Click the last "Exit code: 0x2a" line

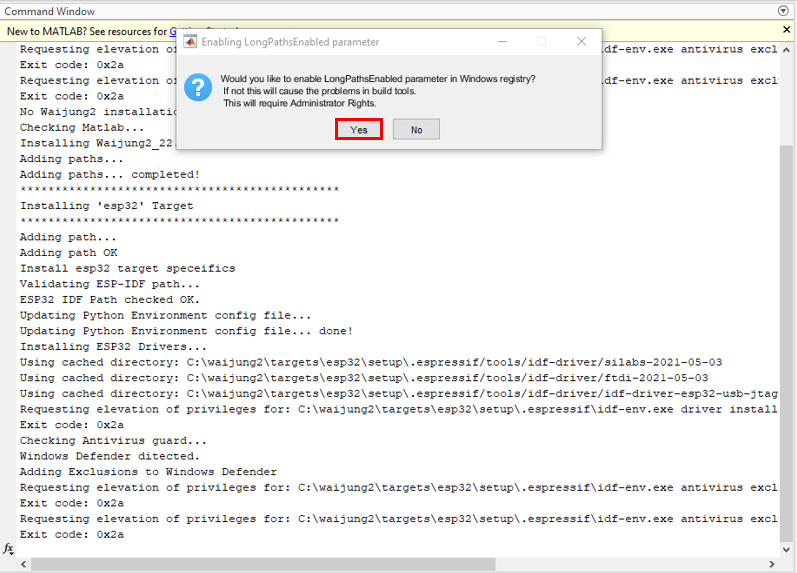click(x=72, y=534)
